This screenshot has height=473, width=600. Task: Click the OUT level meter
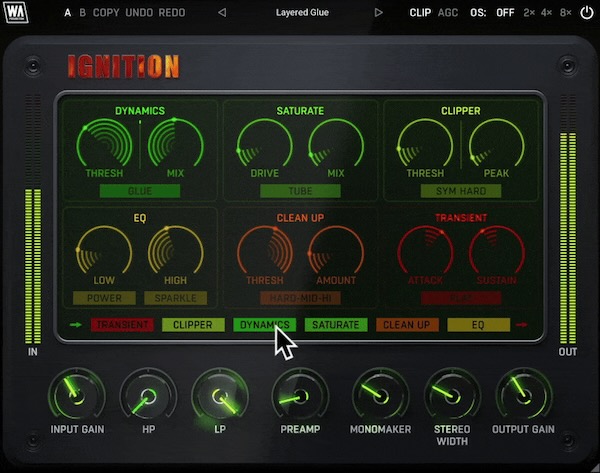point(568,219)
